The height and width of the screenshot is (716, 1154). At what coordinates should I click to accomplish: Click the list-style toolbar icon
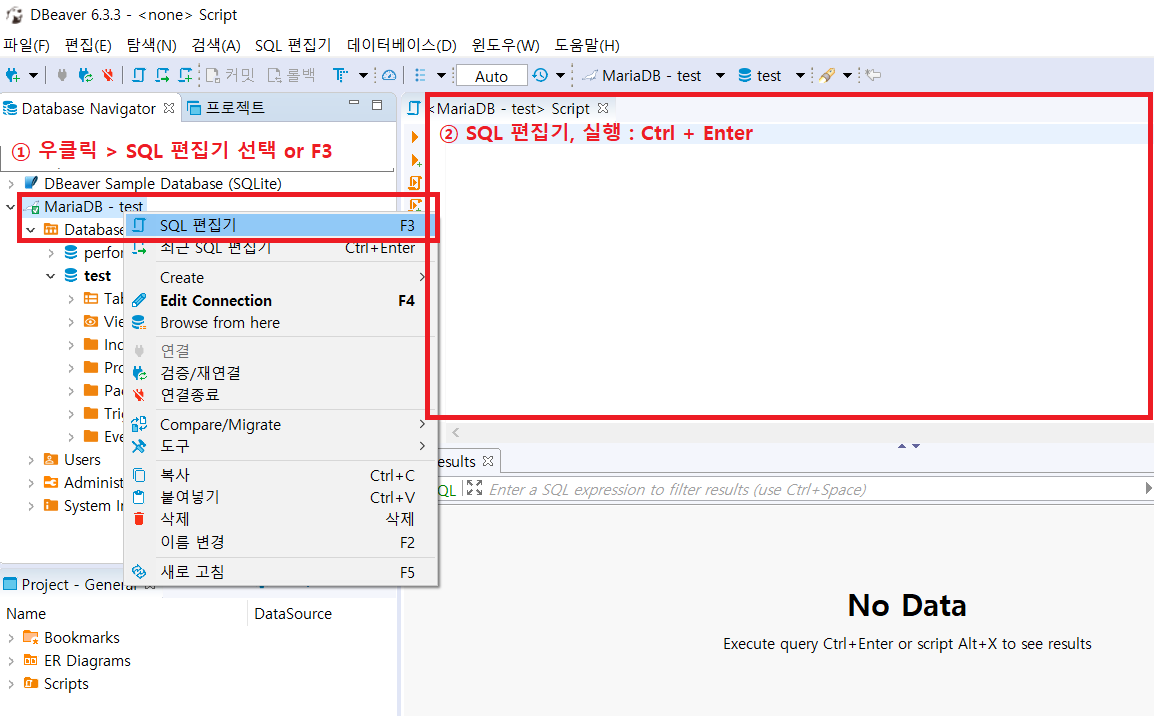pos(420,75)
